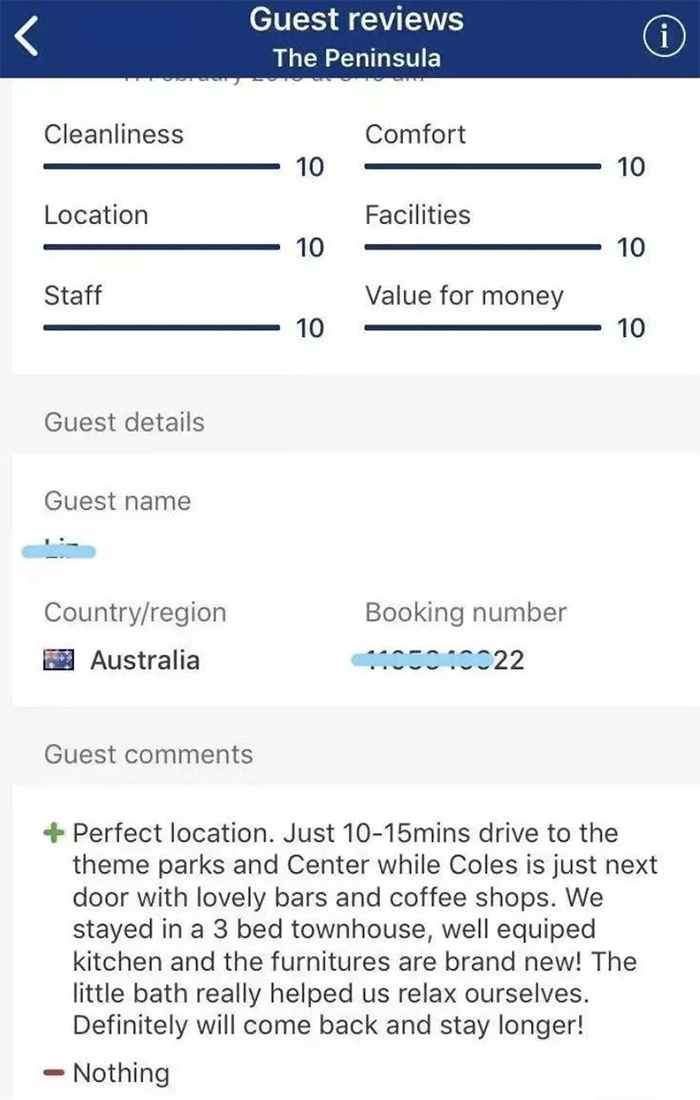Select the Cleanliness rating bar
The image size is (700, 1100).
tap(161, 166)
